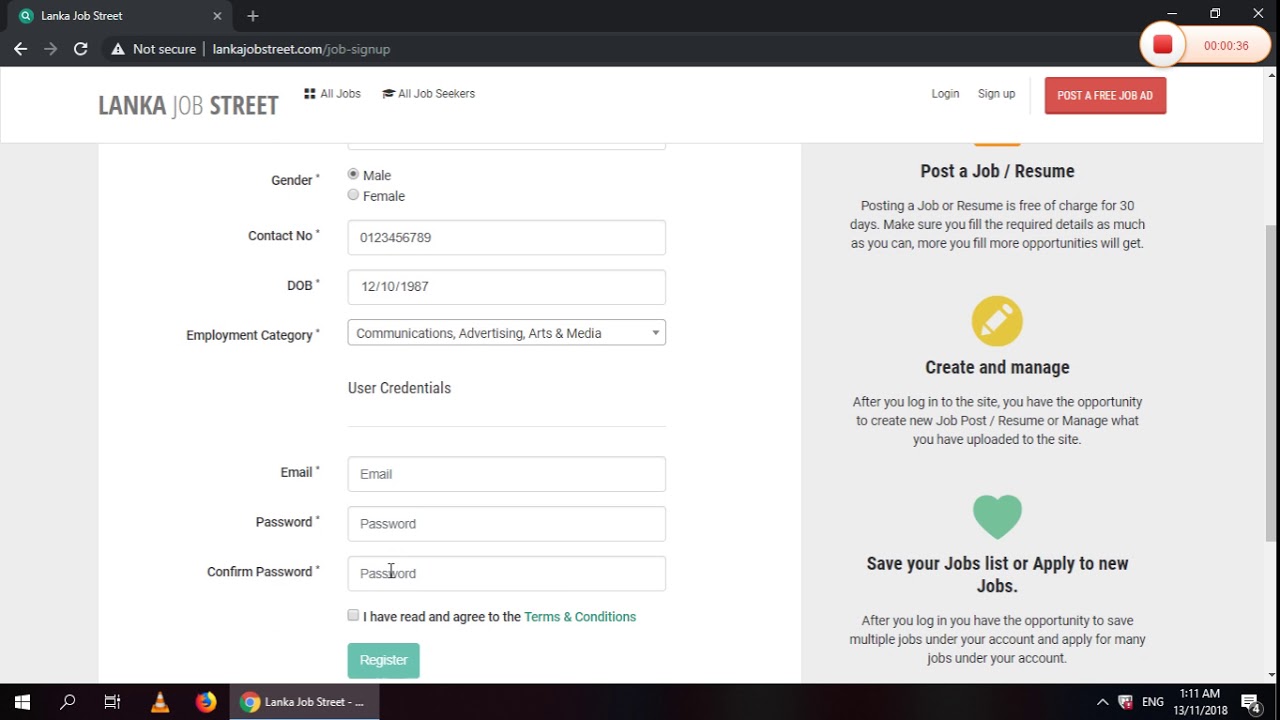Click the All Jobs grid icon

coord(310,93)
